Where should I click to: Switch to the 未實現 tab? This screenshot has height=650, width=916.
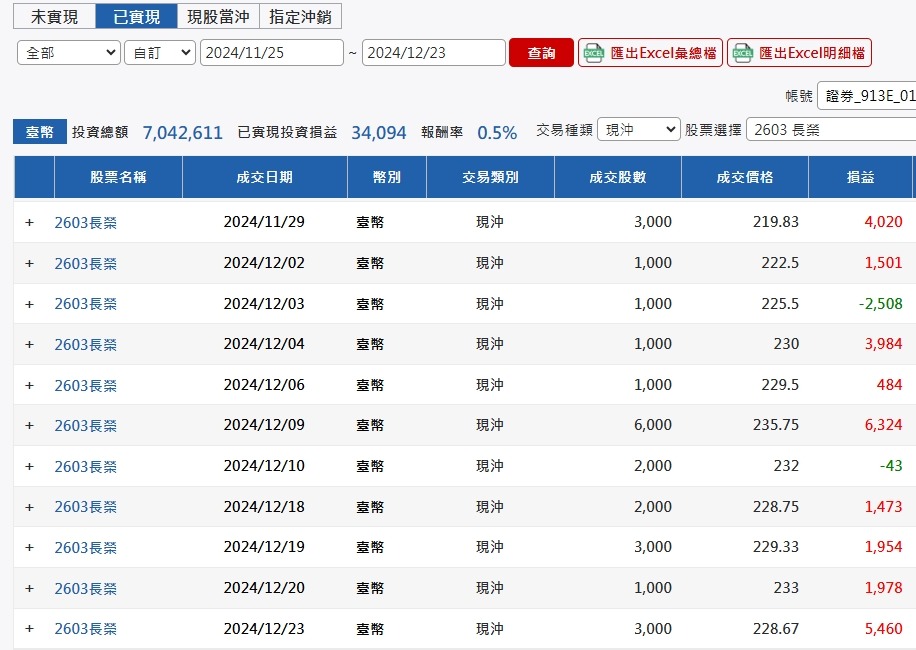pyautogui.click(x=54, y=17)
